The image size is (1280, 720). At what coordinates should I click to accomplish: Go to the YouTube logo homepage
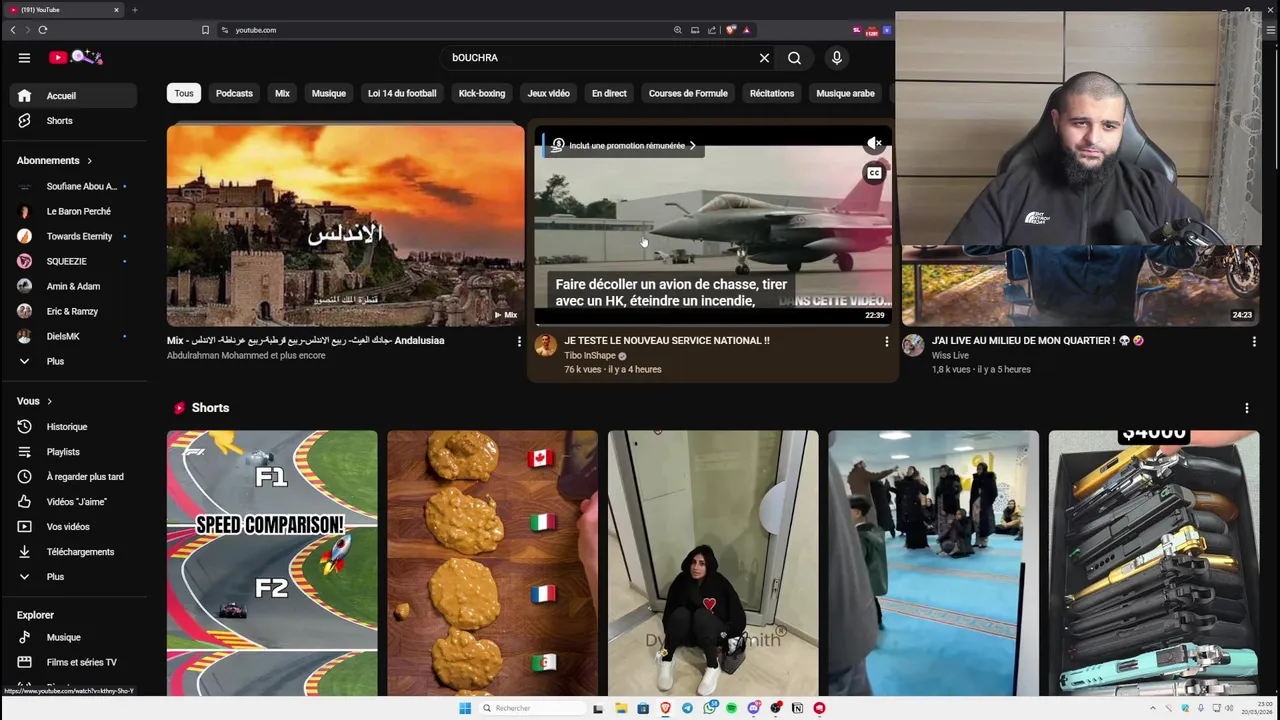click(x=76, y=57)
